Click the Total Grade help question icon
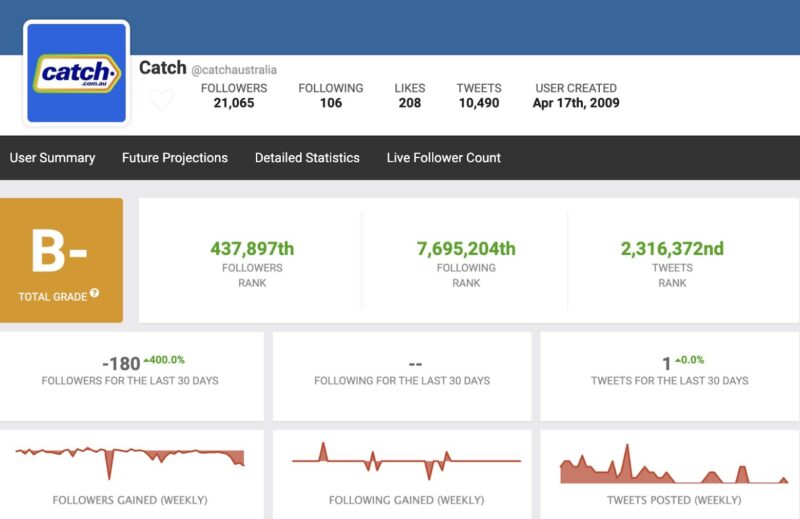Screen dimensions: 800x519 pos(95,294)
